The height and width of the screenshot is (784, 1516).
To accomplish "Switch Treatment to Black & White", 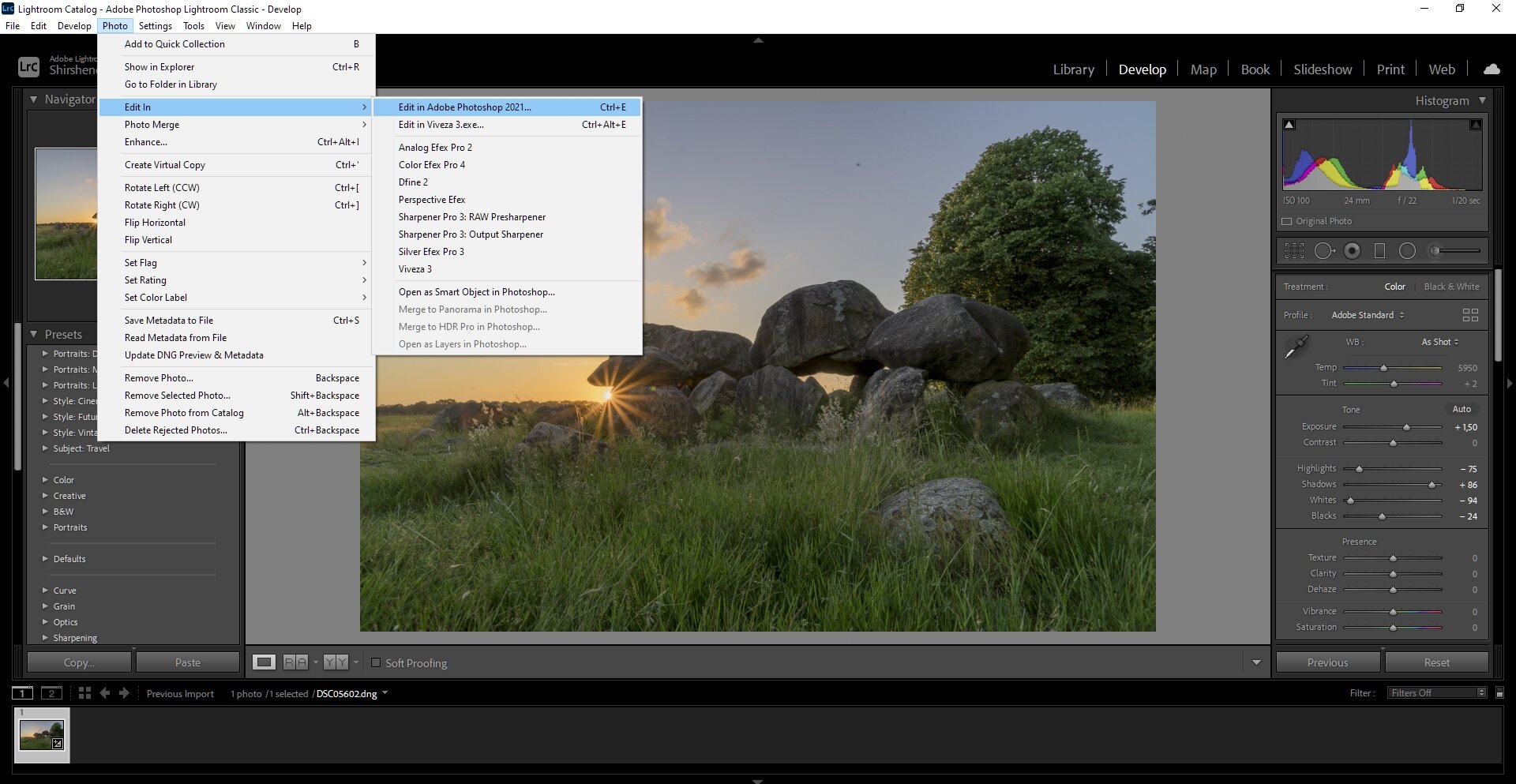I will pos(1452,287).
